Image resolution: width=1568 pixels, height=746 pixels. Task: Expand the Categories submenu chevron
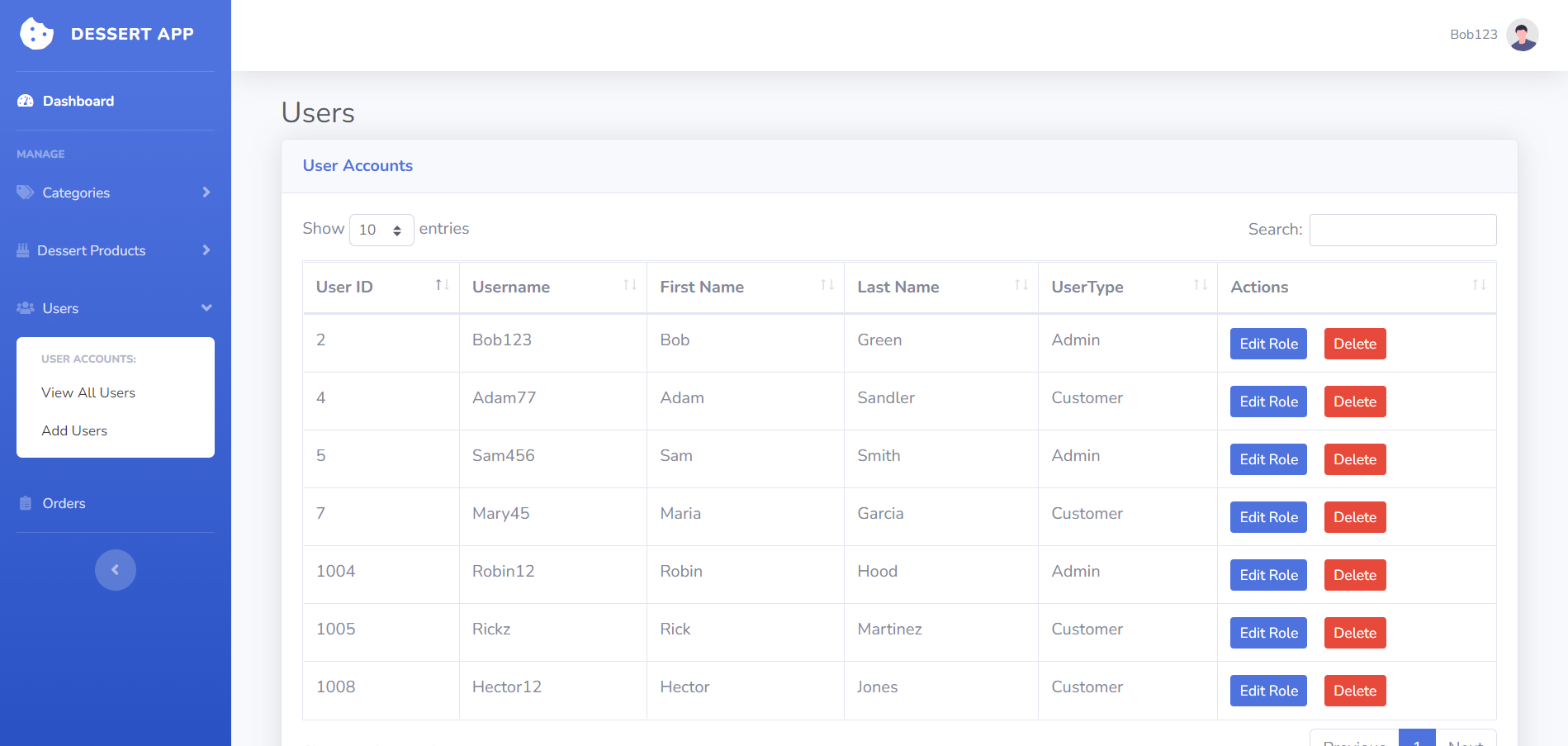tap(206, 192)
